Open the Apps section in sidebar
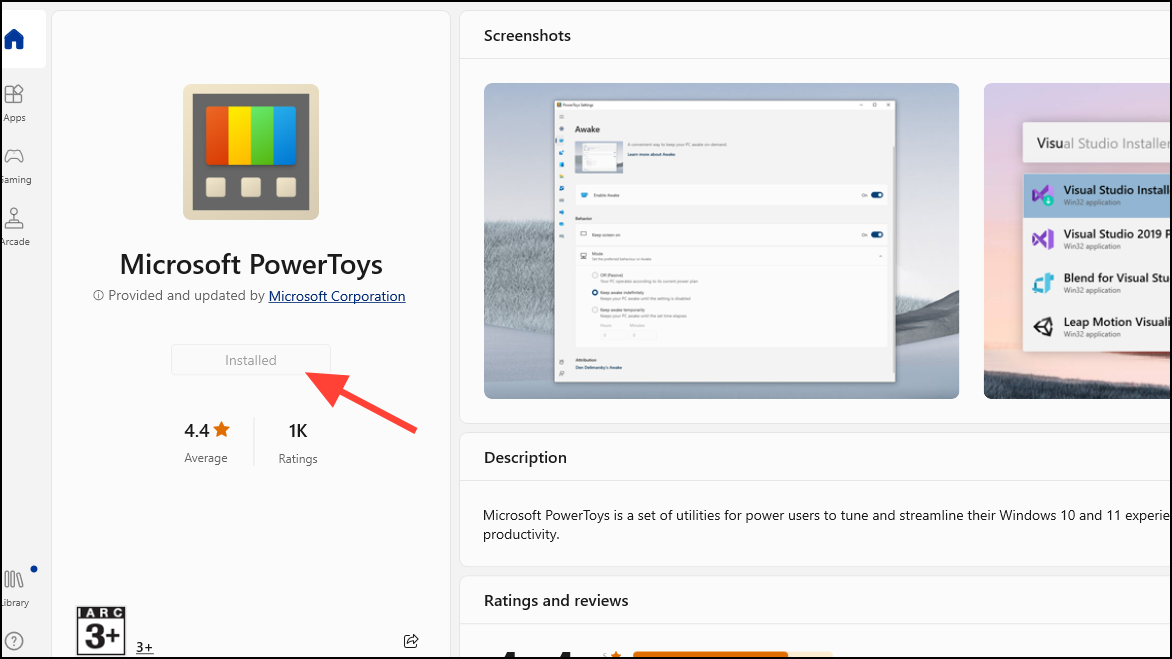 (14, 103)
